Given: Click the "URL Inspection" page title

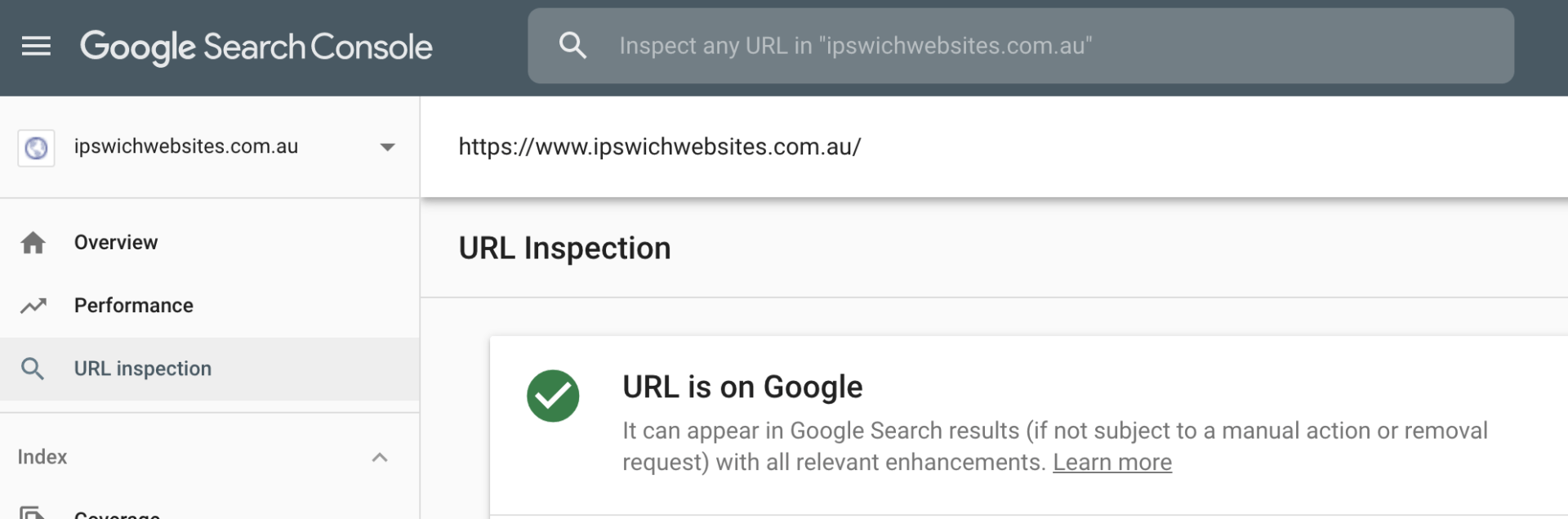Looking at the screenshot, I should tap(564, 248).
